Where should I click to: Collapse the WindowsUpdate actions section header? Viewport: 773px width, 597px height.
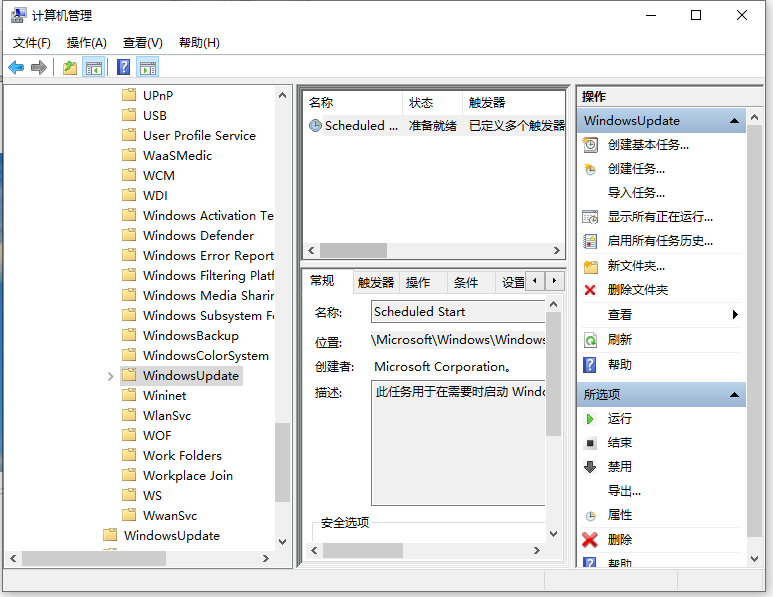pyautogui.click(x=734, y=121)
